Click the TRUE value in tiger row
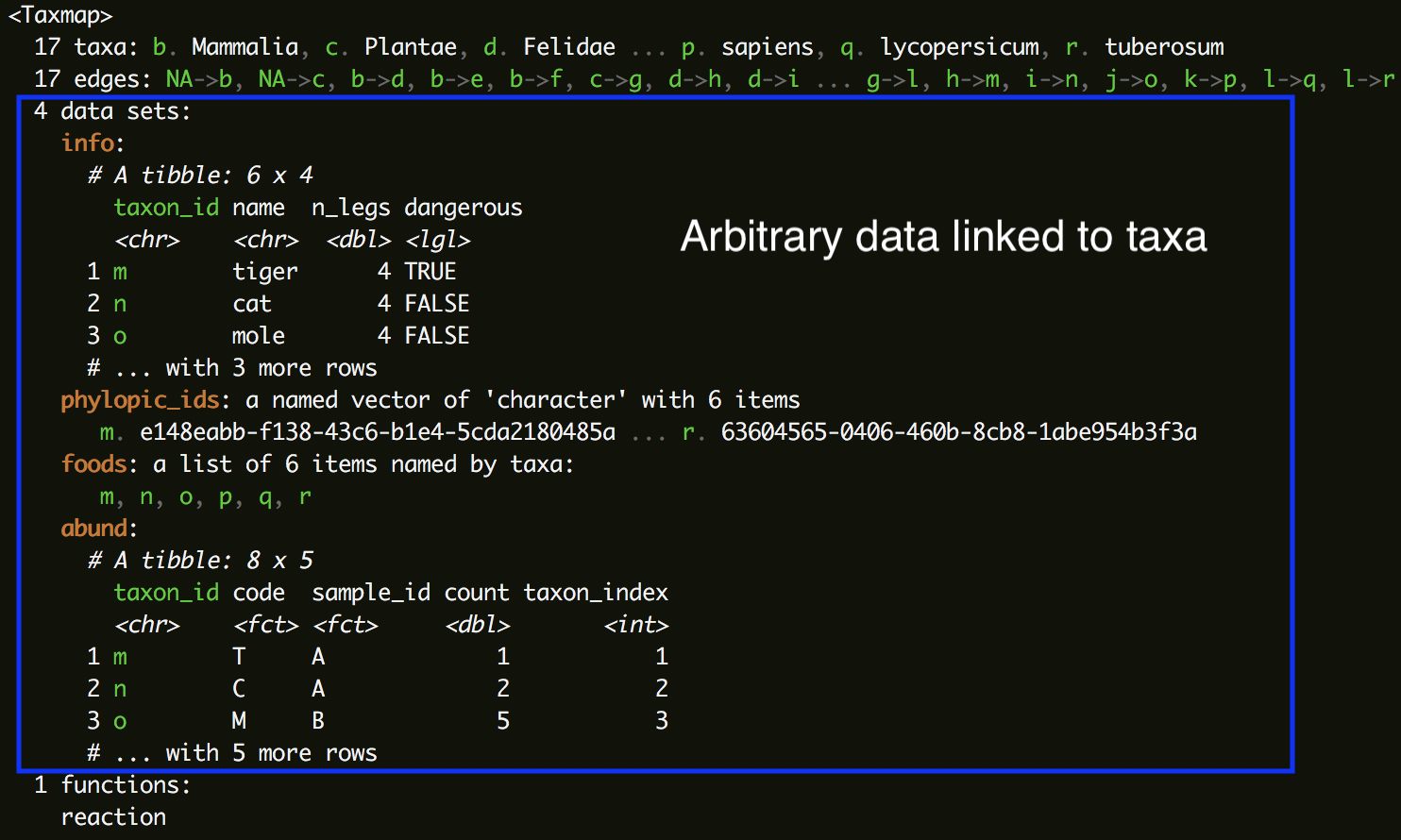The width and height of the screenshot is (1401, 840). [x=430, y=272]
